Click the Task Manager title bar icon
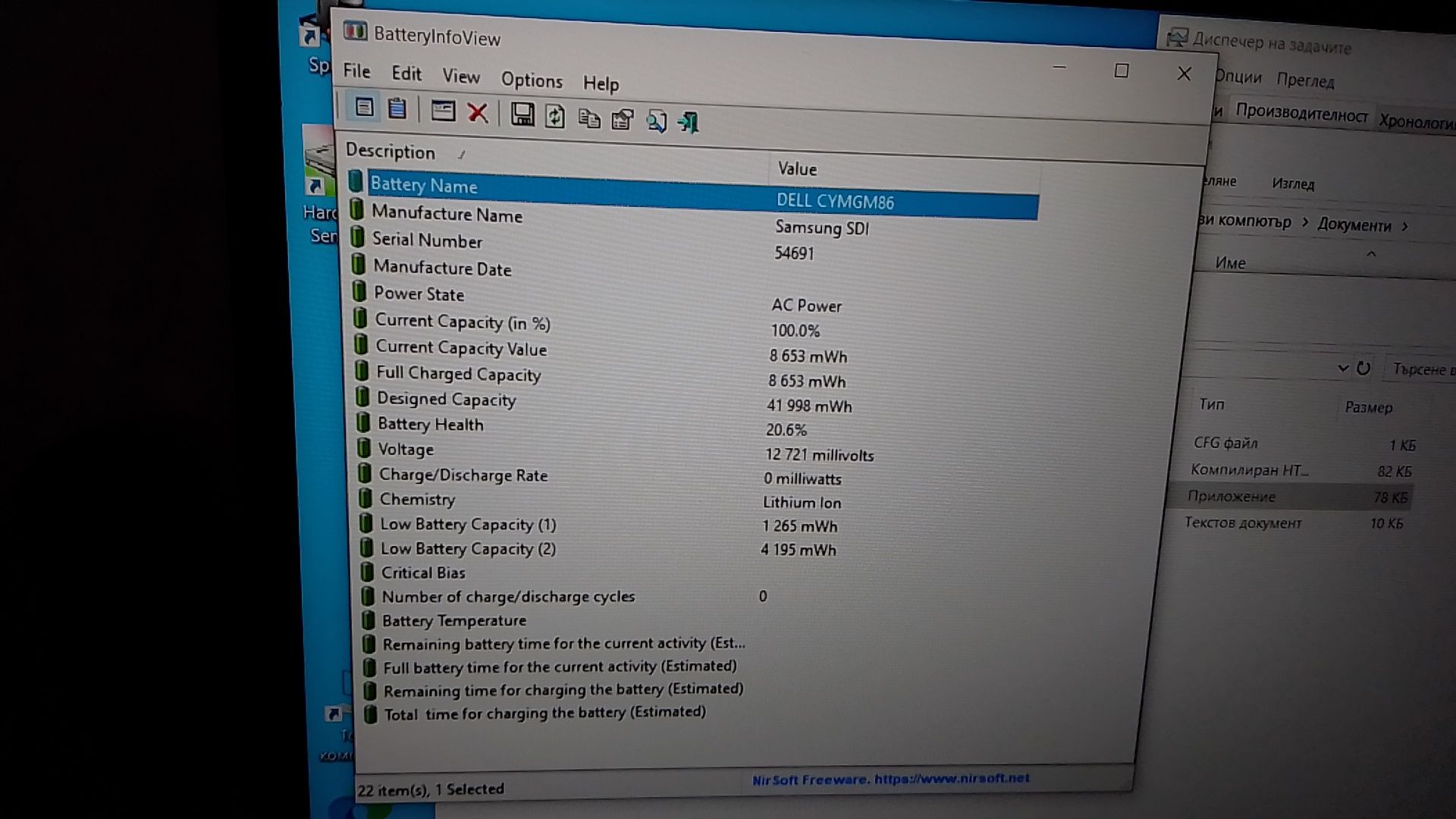The width and height of the screenshot is (1456, 819). click(1177, 37)
